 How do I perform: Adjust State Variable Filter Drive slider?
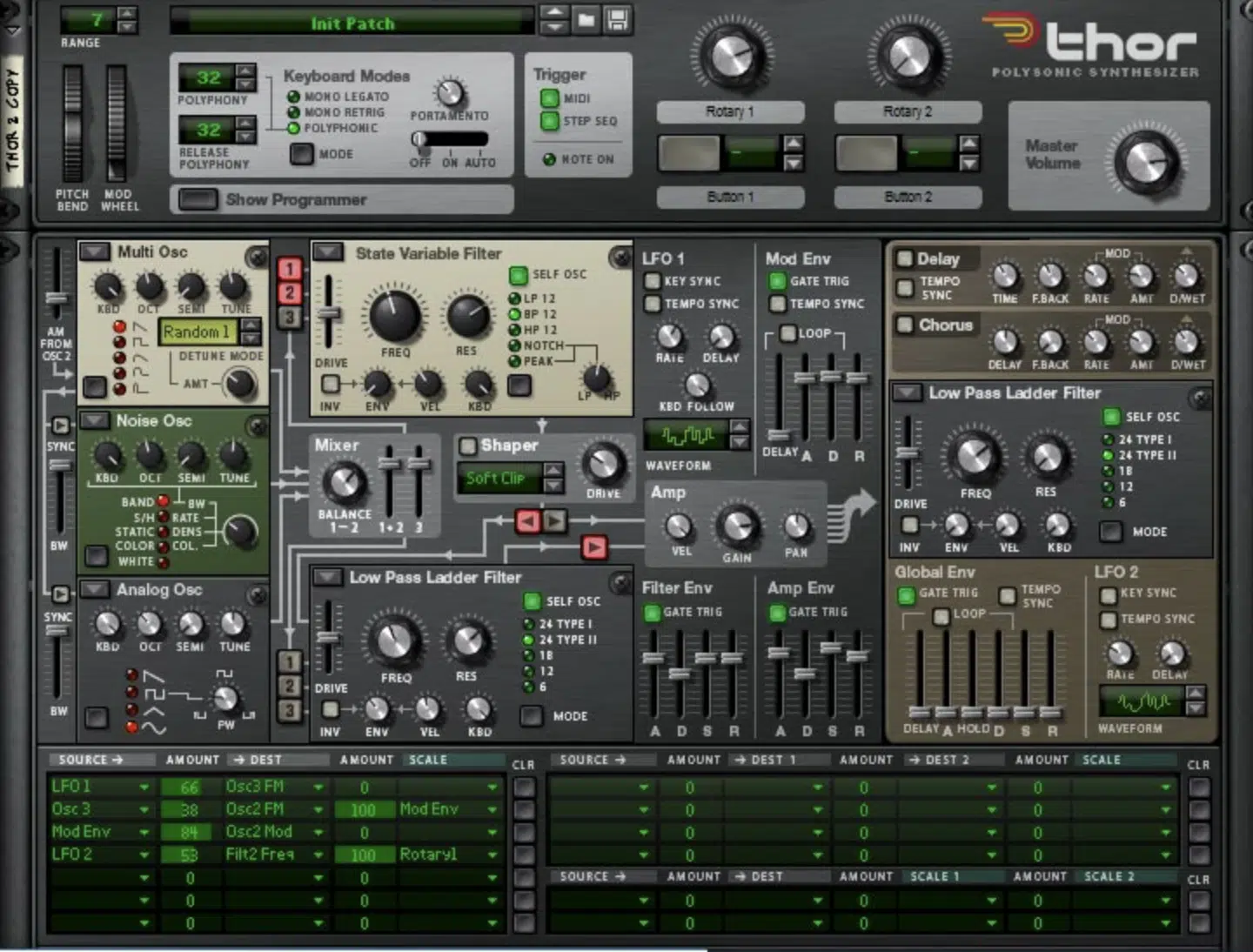(328, 313)
